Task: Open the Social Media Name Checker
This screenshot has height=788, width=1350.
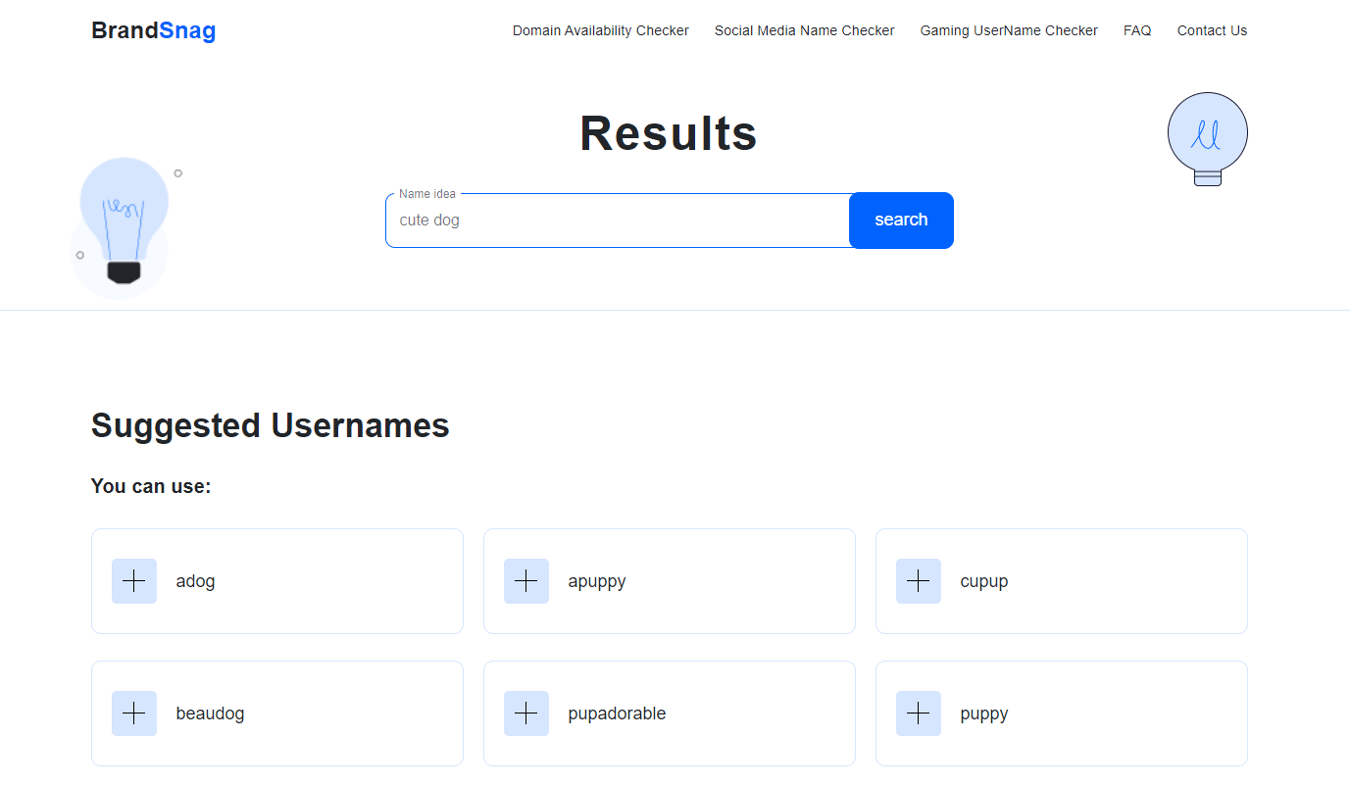Action: click(804, 30)
